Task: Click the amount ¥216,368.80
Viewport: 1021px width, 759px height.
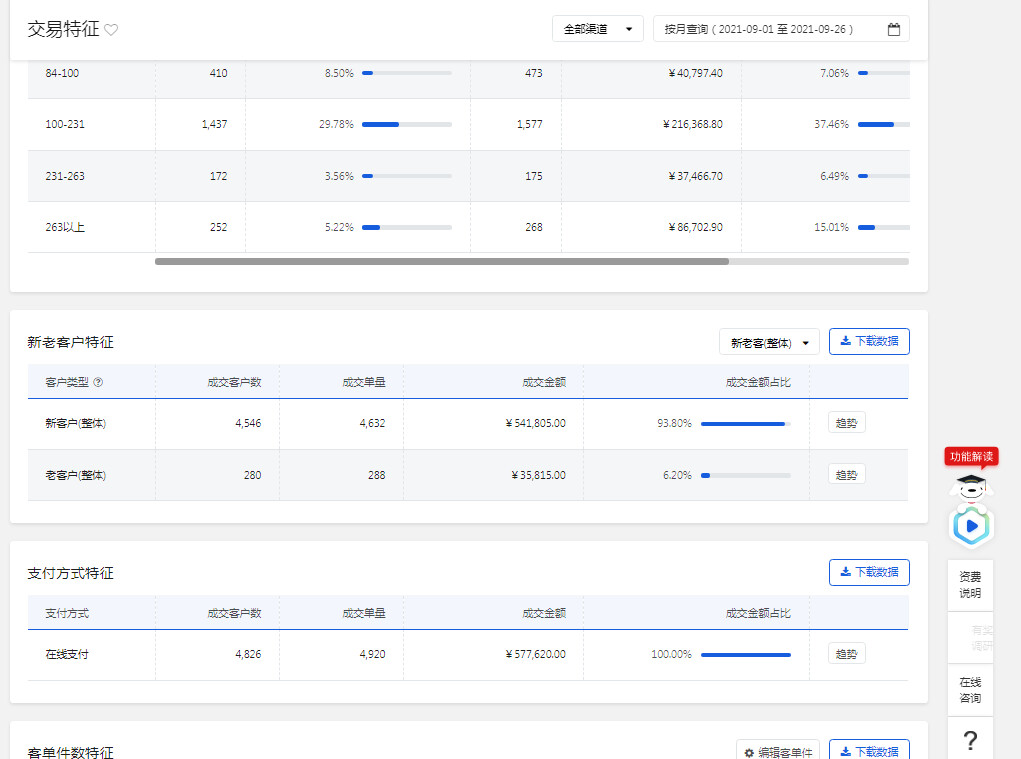Action: tap(693, 124)
